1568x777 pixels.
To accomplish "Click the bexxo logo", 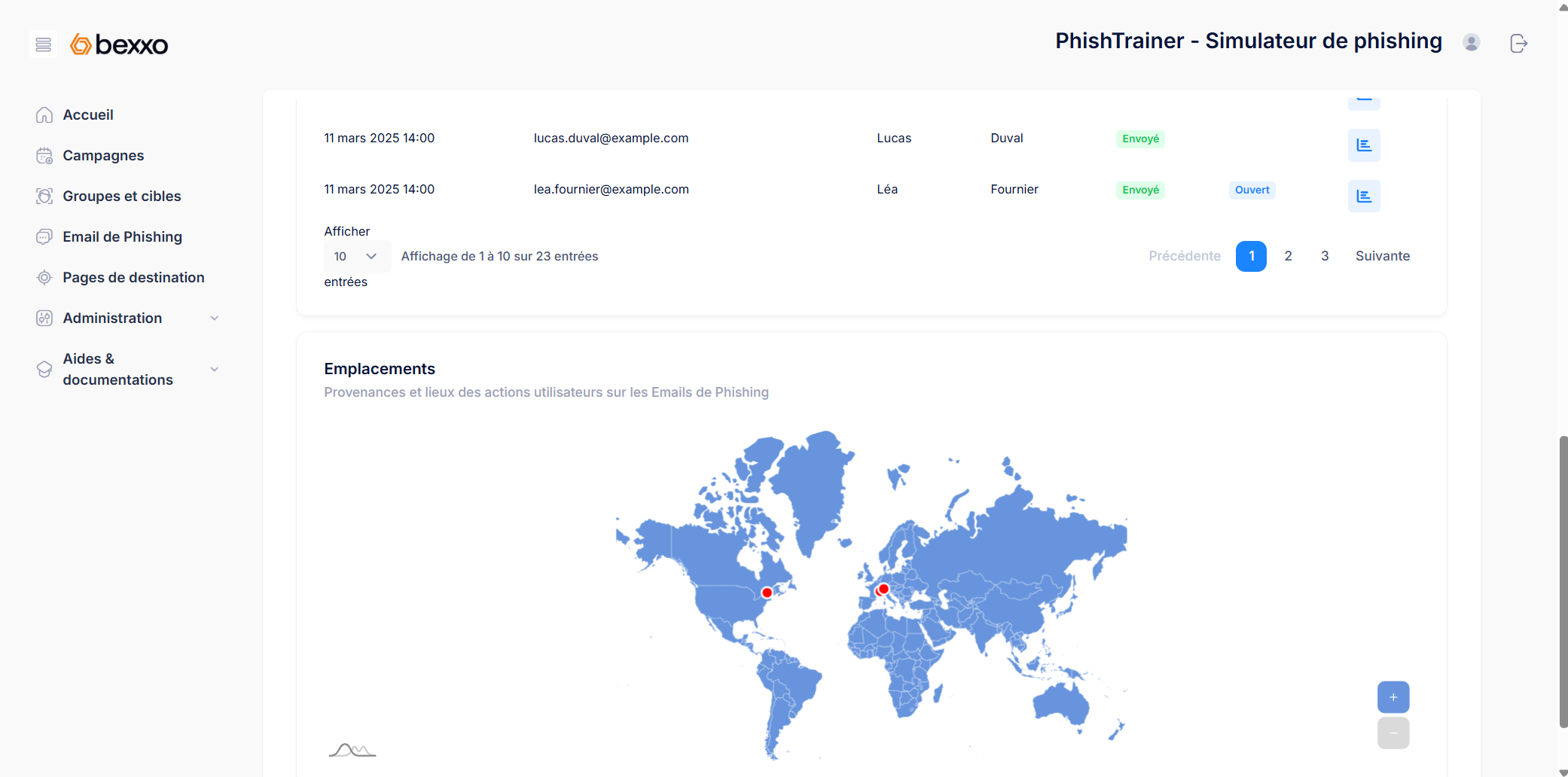I will (119, 44).
